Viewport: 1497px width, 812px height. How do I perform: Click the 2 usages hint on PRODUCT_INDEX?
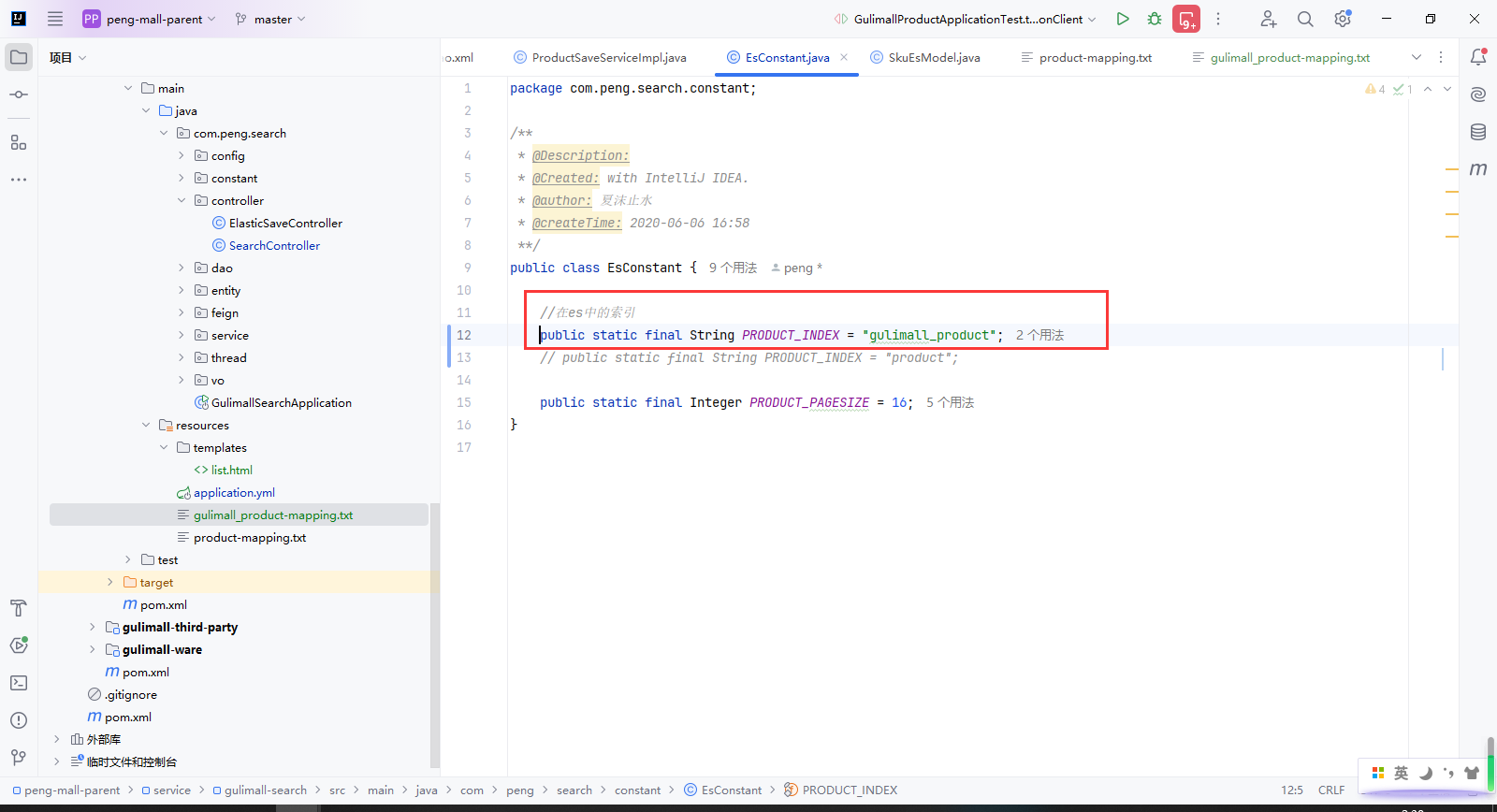pyautogui.click(x=1039, y=335)
